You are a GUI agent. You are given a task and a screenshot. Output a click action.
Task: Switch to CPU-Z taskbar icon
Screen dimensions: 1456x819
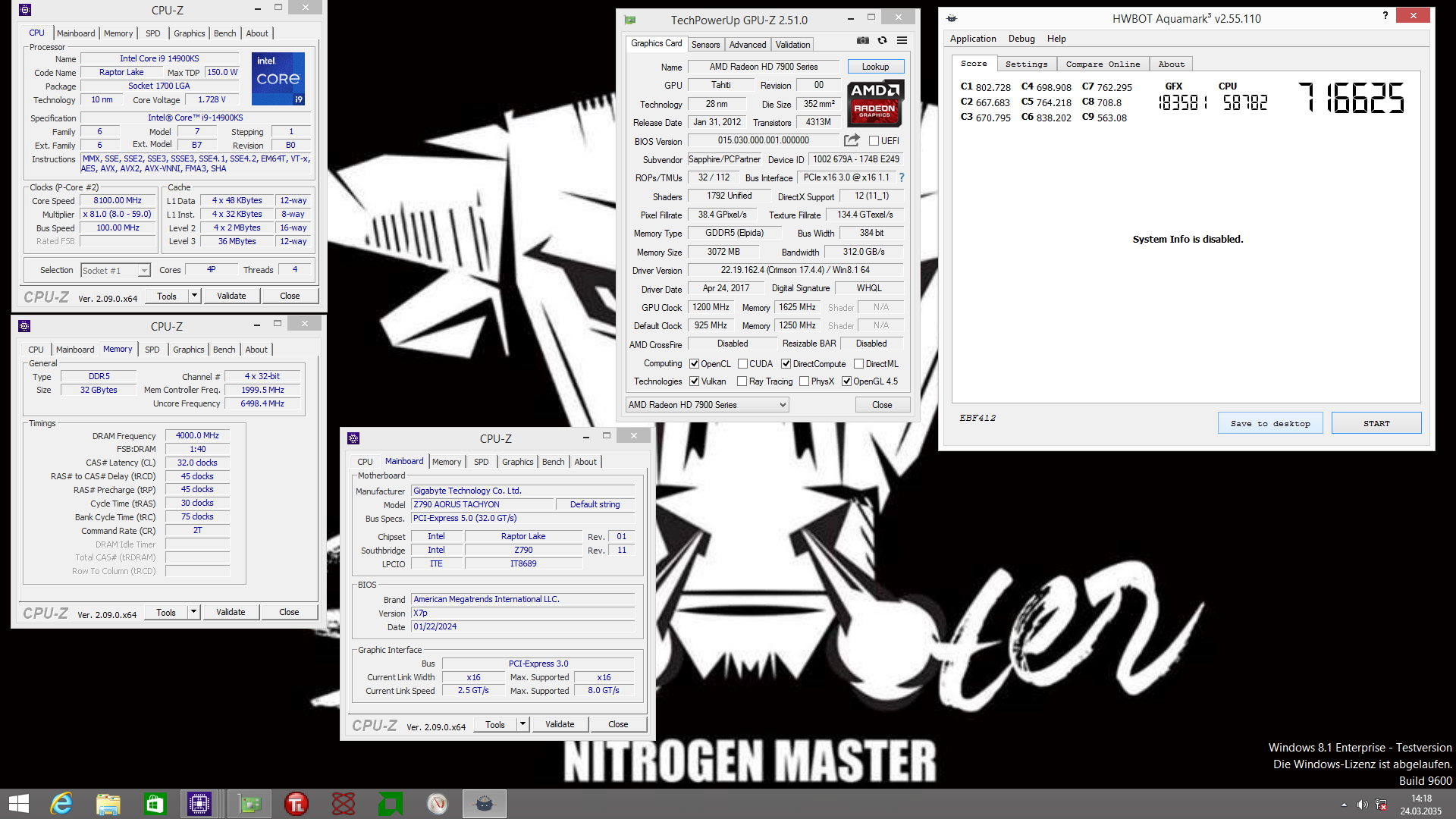199,804
